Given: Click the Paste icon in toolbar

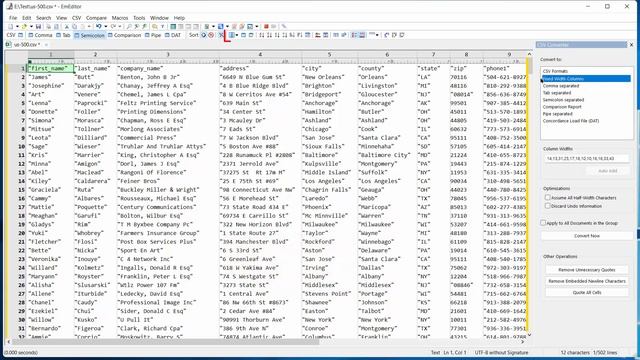Looking at the screenshot, I should click(82, 27).
